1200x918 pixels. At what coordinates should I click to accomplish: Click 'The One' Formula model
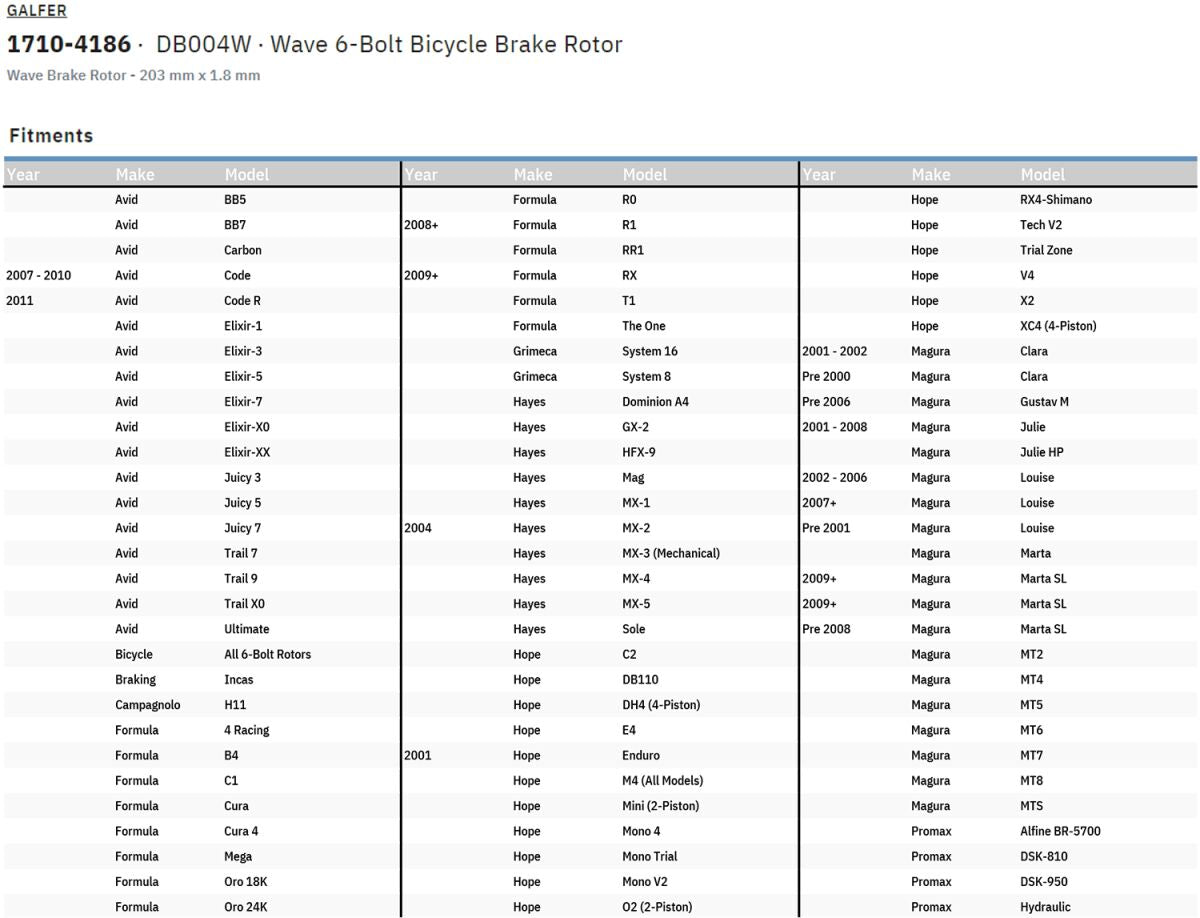click(644, 326)
